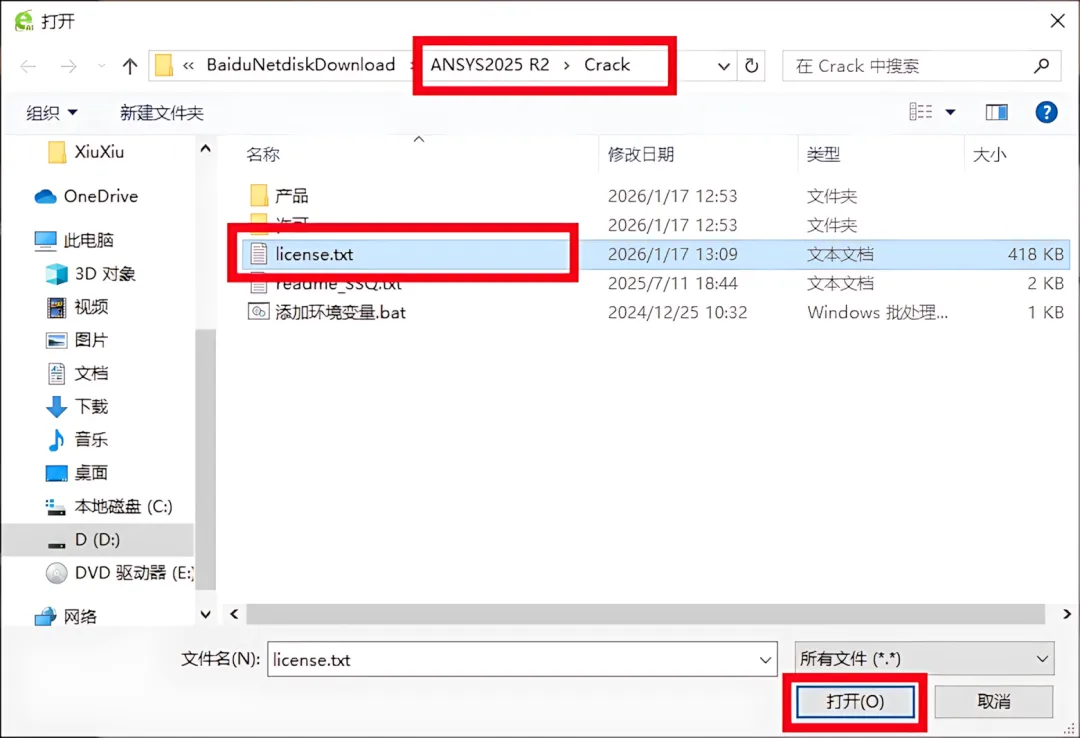Click ANSYS2025 R2 in address path

pyautogui.click(x=490, y=65)
